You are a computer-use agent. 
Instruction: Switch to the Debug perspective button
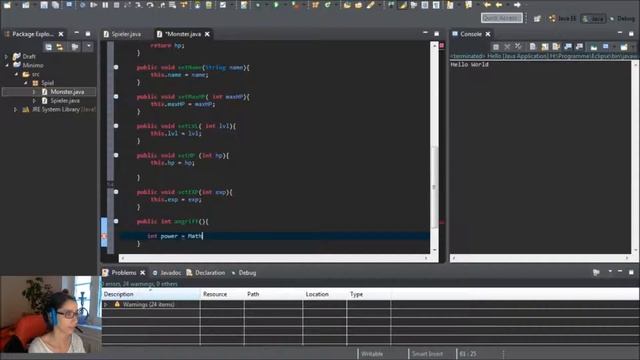point(622,18)
